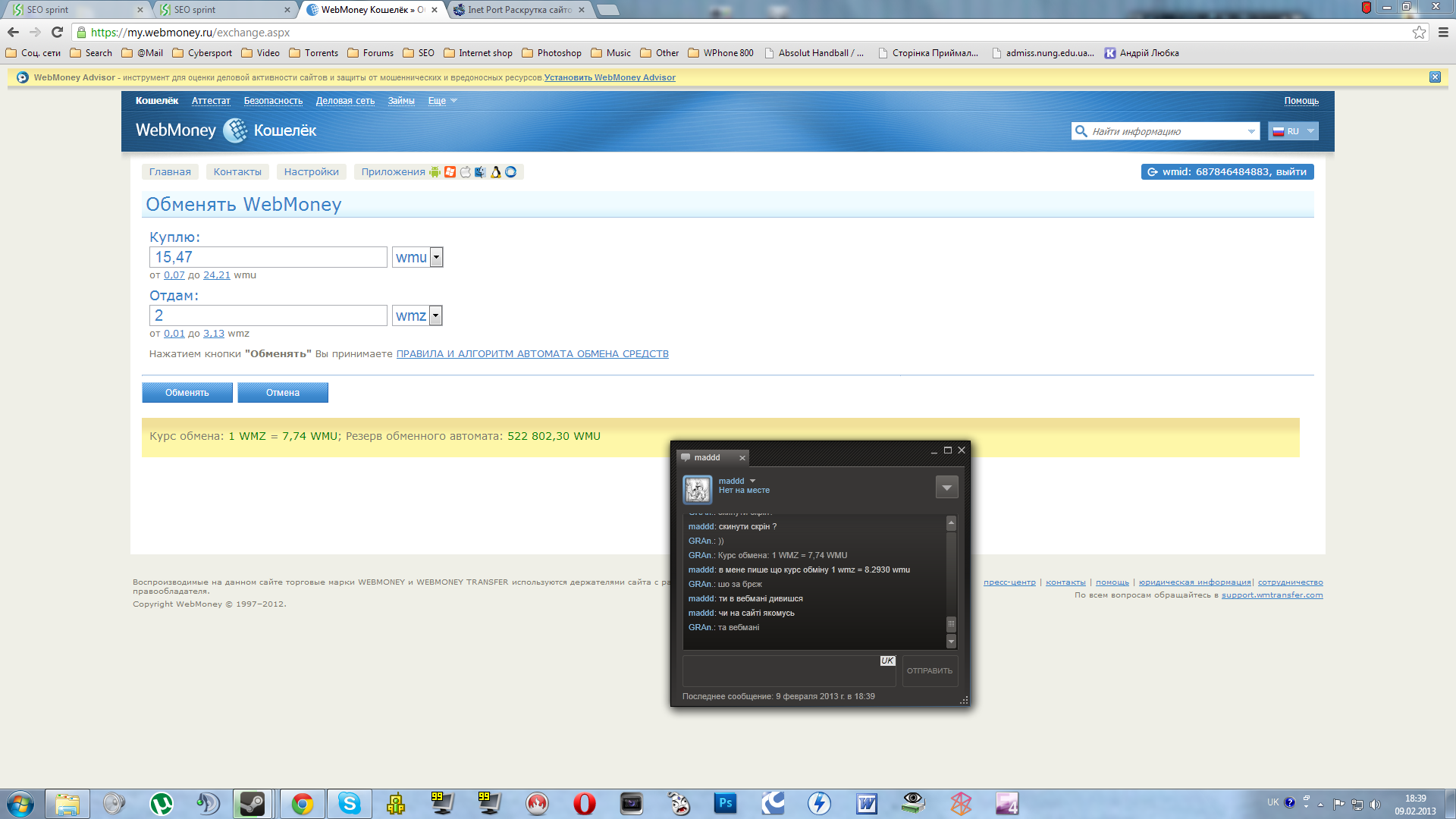
Task: Open the wmz currency dropdown
Action: coord(435,315)
